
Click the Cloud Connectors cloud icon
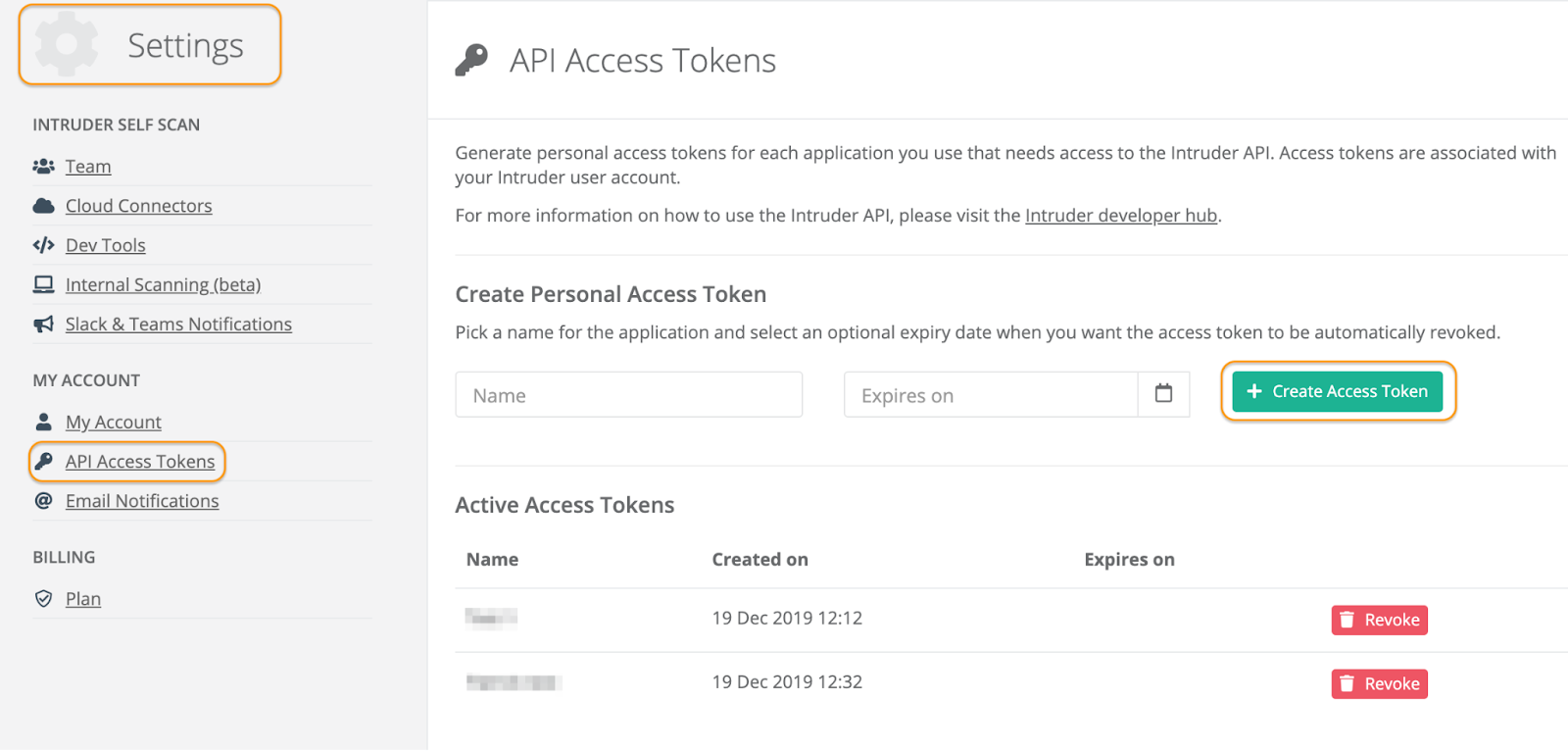point(43,206)
